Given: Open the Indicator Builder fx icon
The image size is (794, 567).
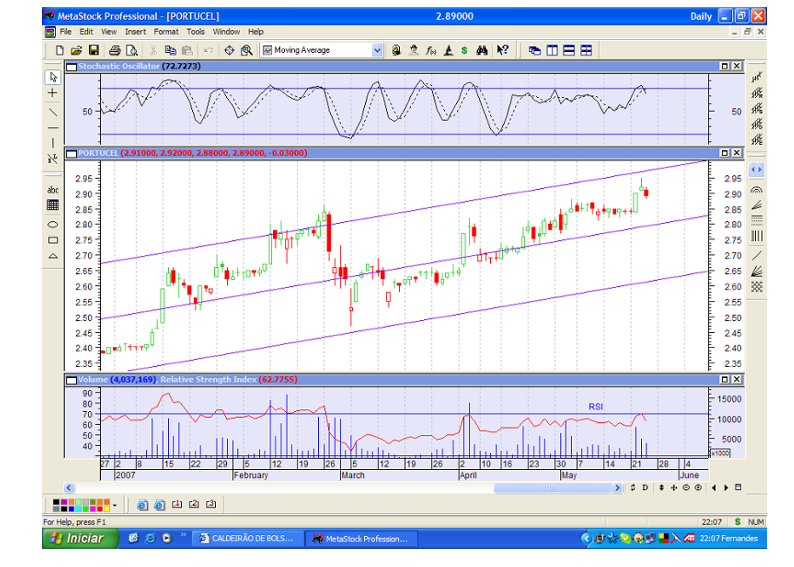Looking at the screenshot, I should pos(431,50).
